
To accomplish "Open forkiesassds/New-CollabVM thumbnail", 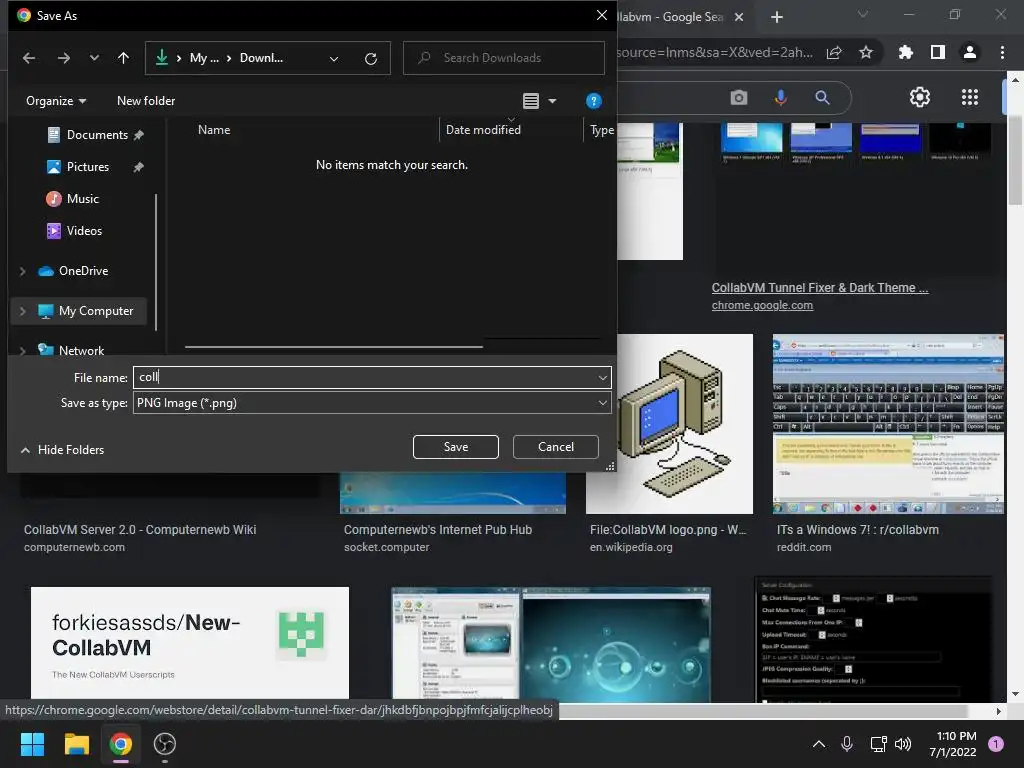I will click(189, 643).
